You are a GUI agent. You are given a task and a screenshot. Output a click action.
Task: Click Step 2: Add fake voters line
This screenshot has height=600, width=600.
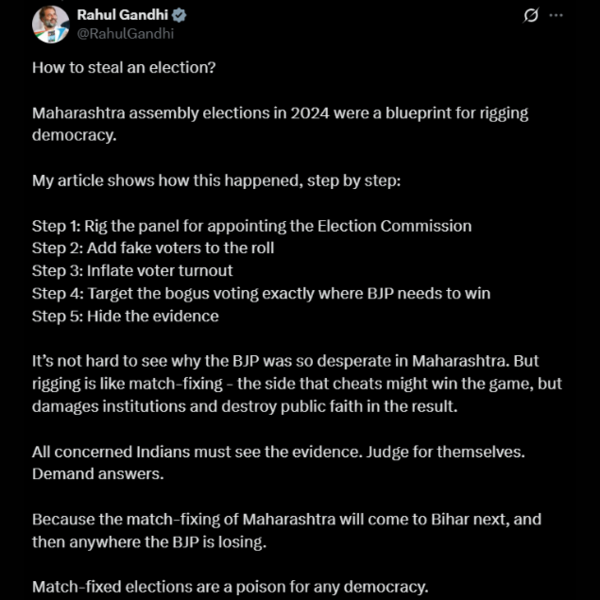point(153,248)
